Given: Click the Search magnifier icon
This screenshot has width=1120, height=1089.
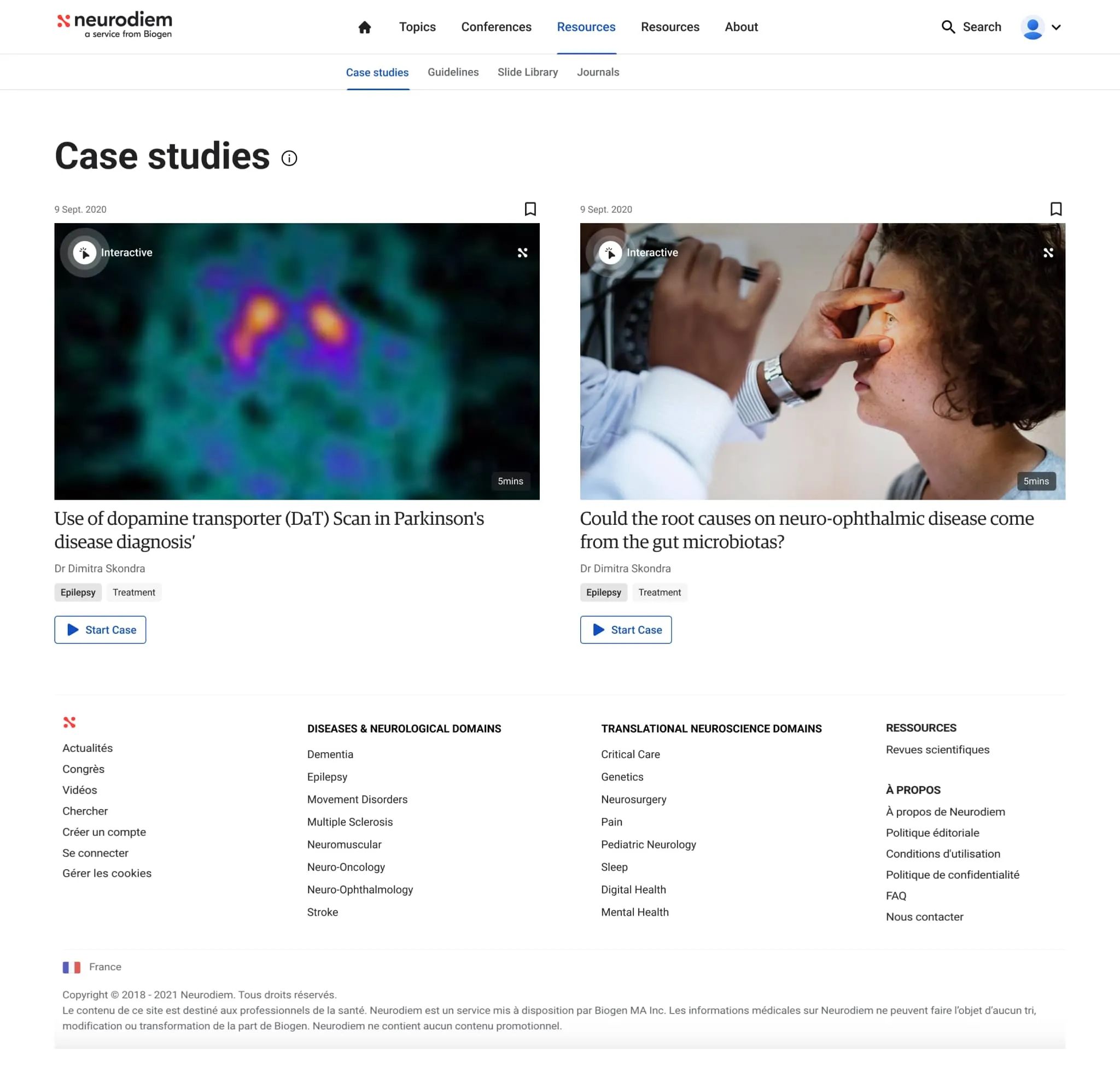Looking at the screenshot, I should pyautogui.click(x=948, y=27).
